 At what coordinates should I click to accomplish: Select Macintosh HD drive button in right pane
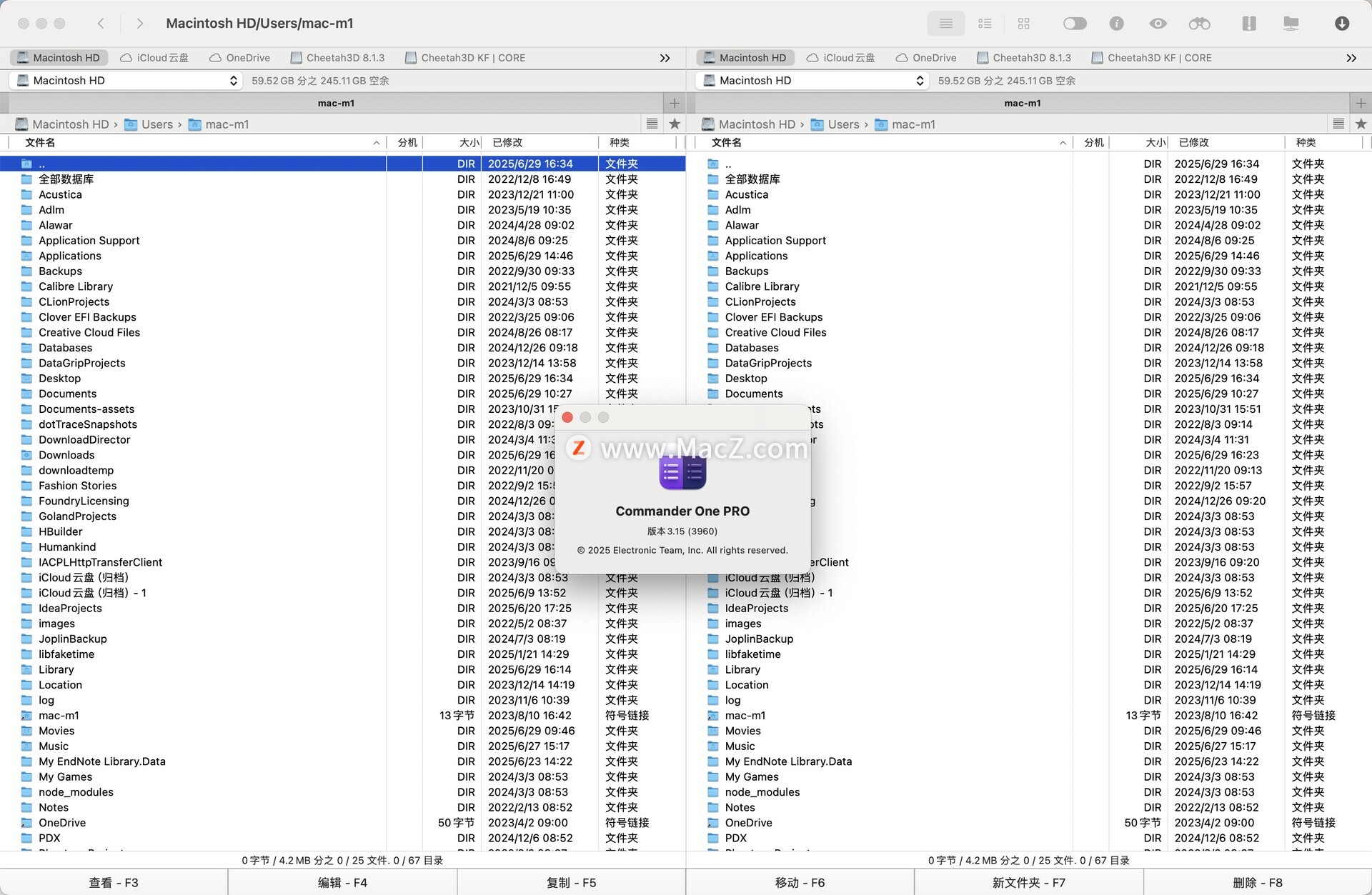click(744, 58)
